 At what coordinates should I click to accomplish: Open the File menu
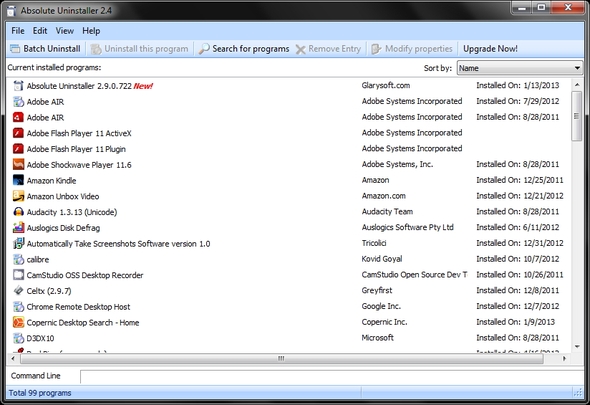pos(18,31)
